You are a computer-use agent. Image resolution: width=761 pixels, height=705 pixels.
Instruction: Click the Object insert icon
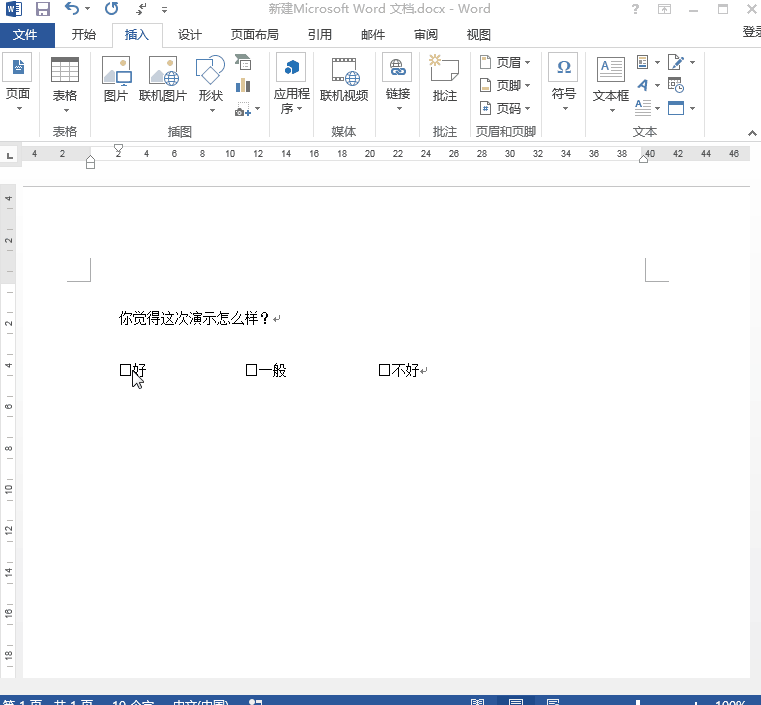coord(676,108)
